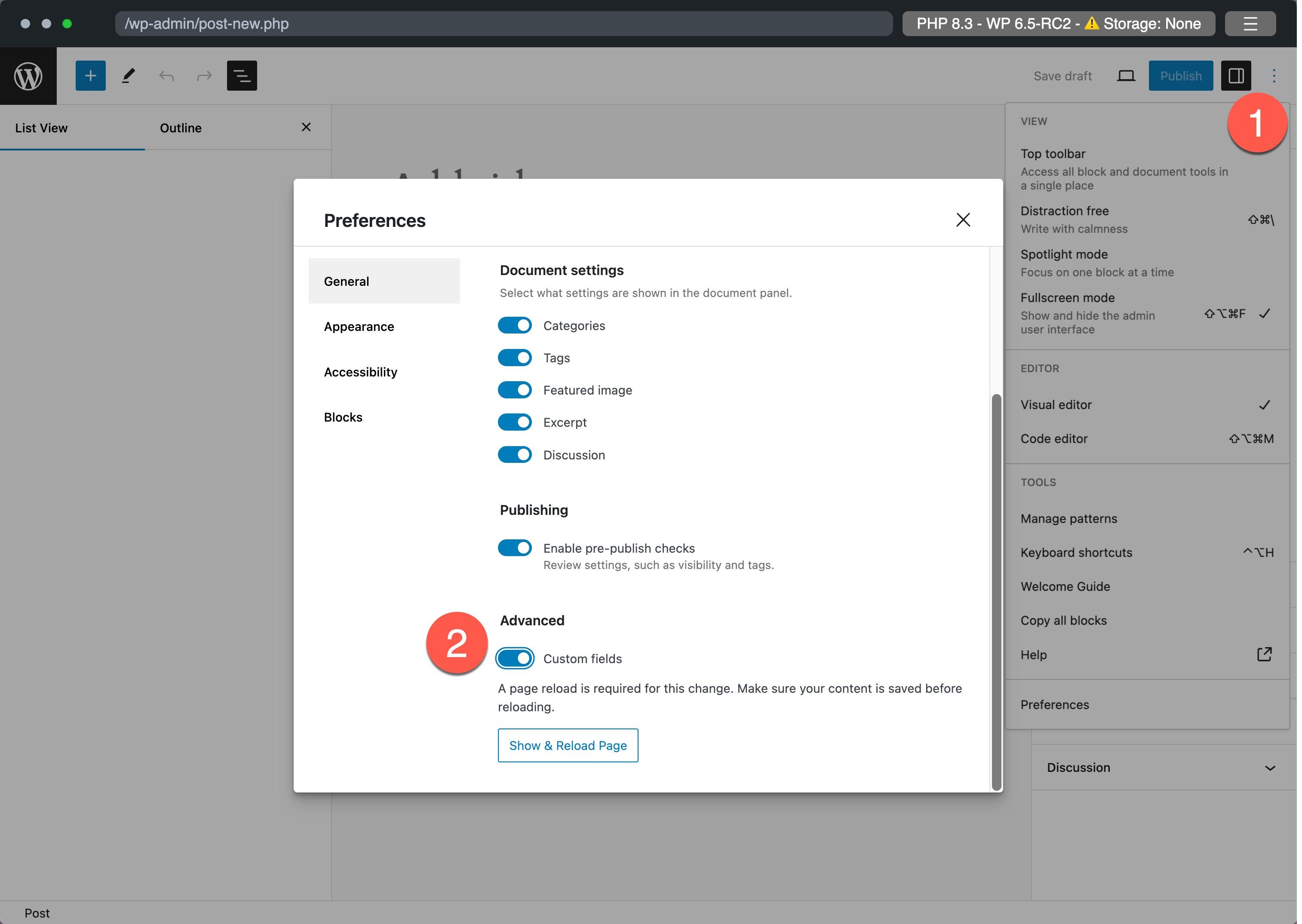Image resolution: width=1302 pixels, height=924 pixels.
Task: Click the Publish button
Action: coord(1181,75)
